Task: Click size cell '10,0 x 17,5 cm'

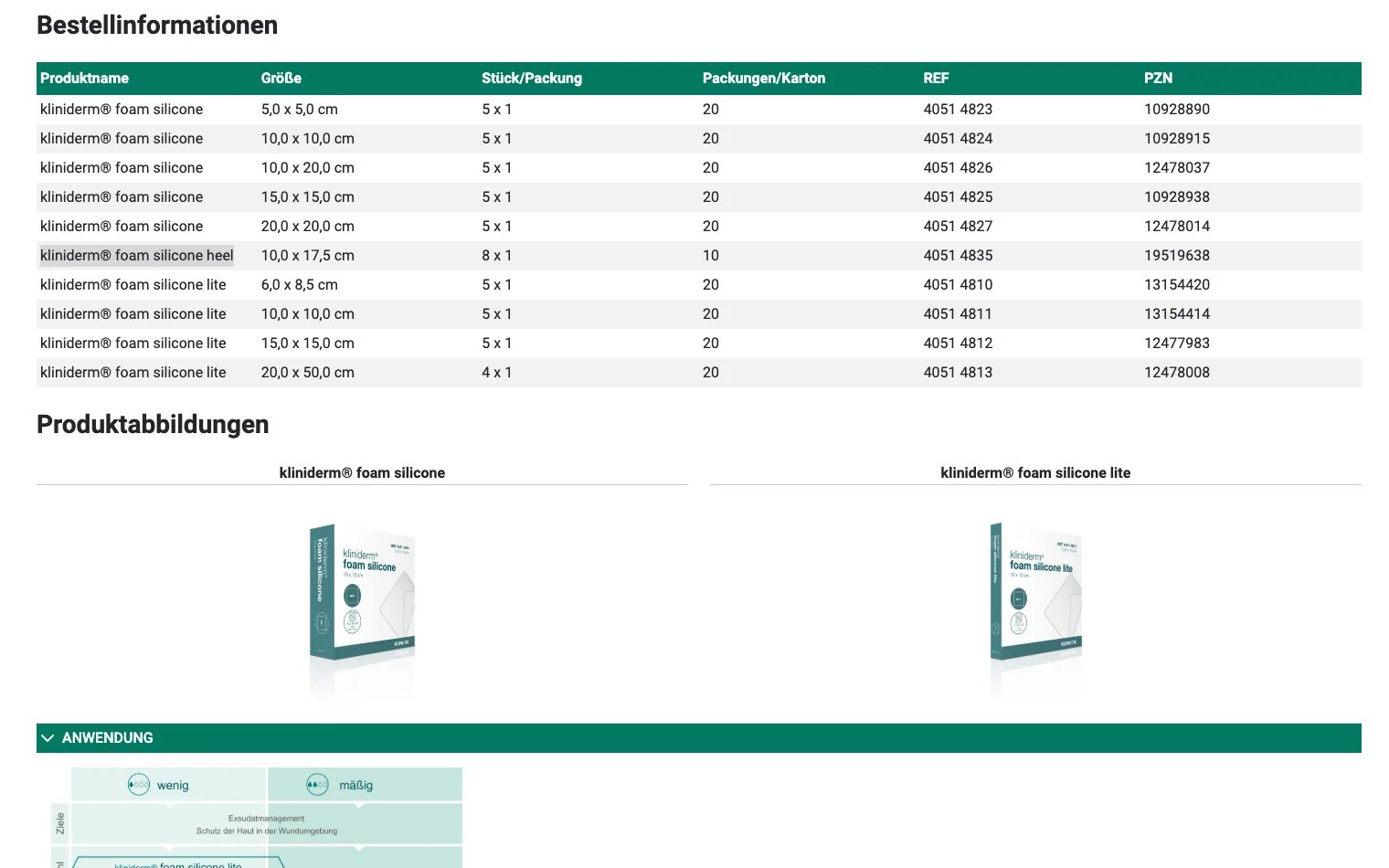Action: [308, 256]
